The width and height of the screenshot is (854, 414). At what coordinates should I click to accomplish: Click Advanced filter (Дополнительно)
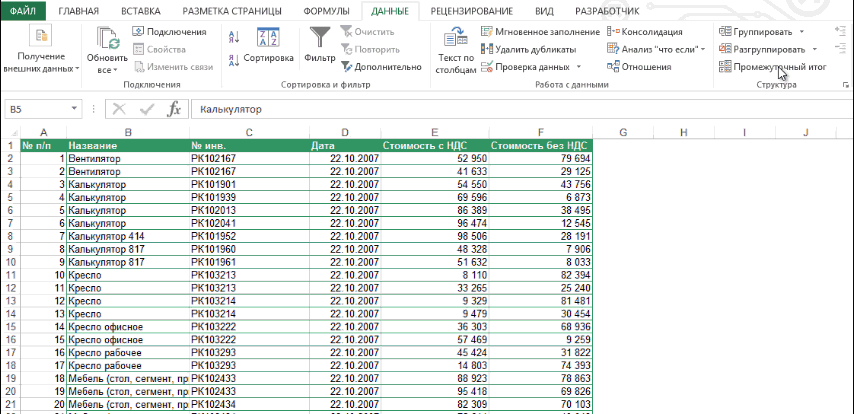pyautogui.click(x=381, y=66)
